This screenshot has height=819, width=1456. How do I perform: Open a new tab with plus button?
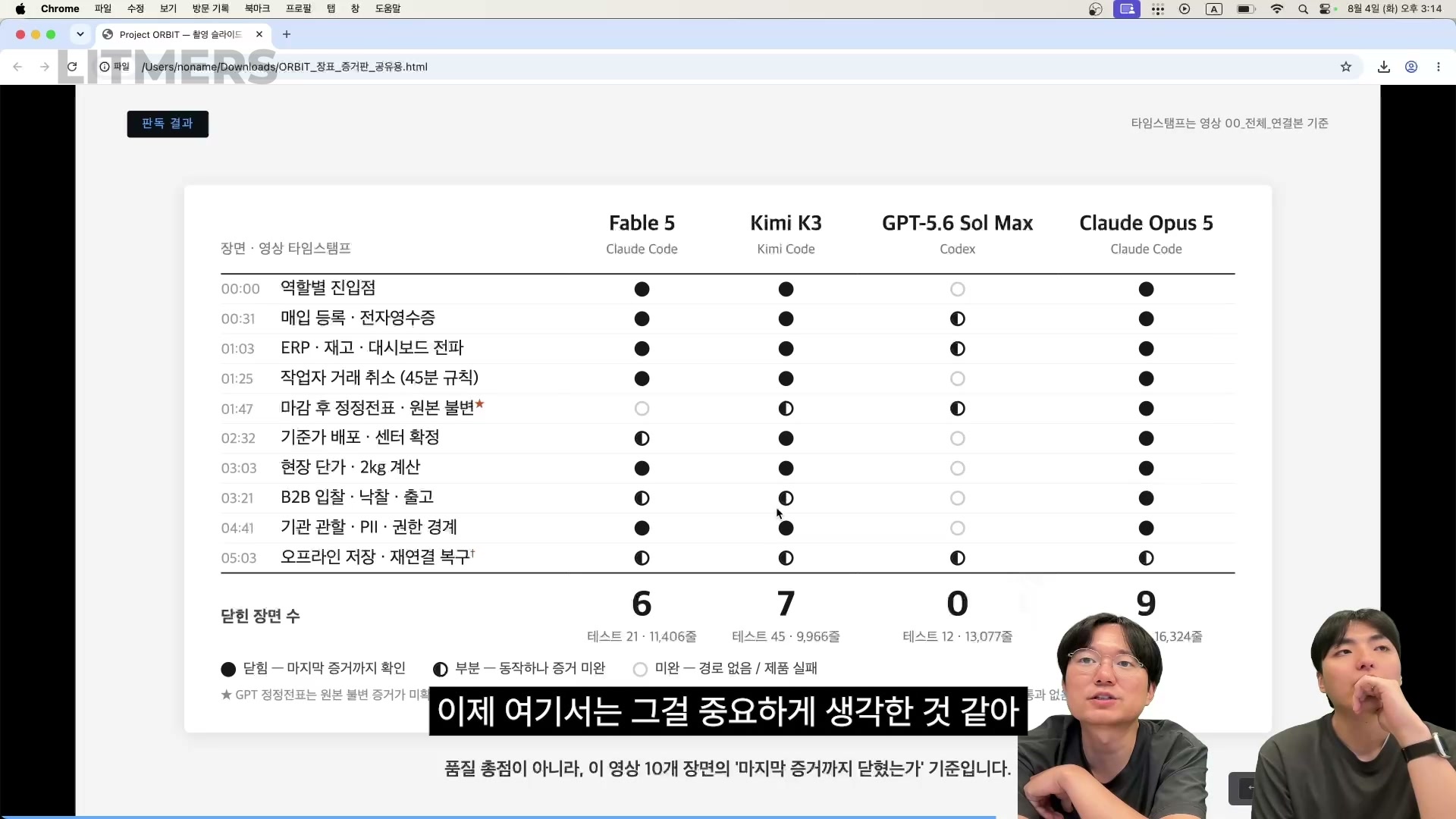coord(286,34)
